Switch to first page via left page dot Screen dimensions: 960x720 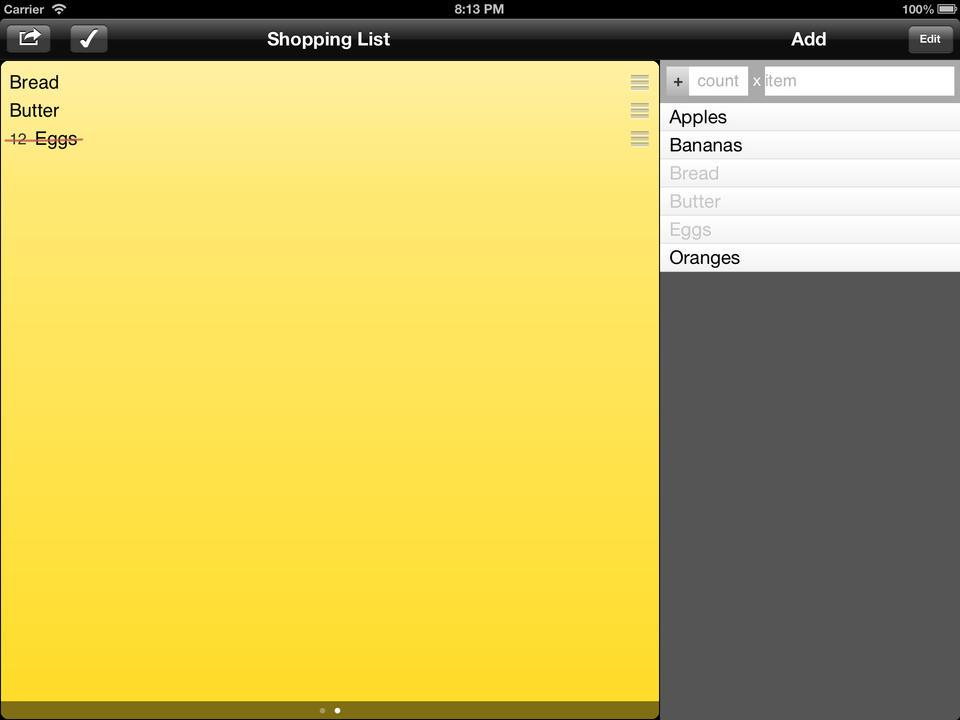pyautogui.click(x=323, y=711)
